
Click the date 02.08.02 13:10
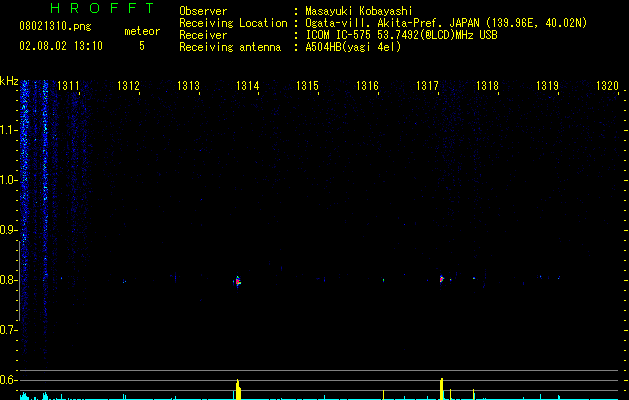click(61, 46)
